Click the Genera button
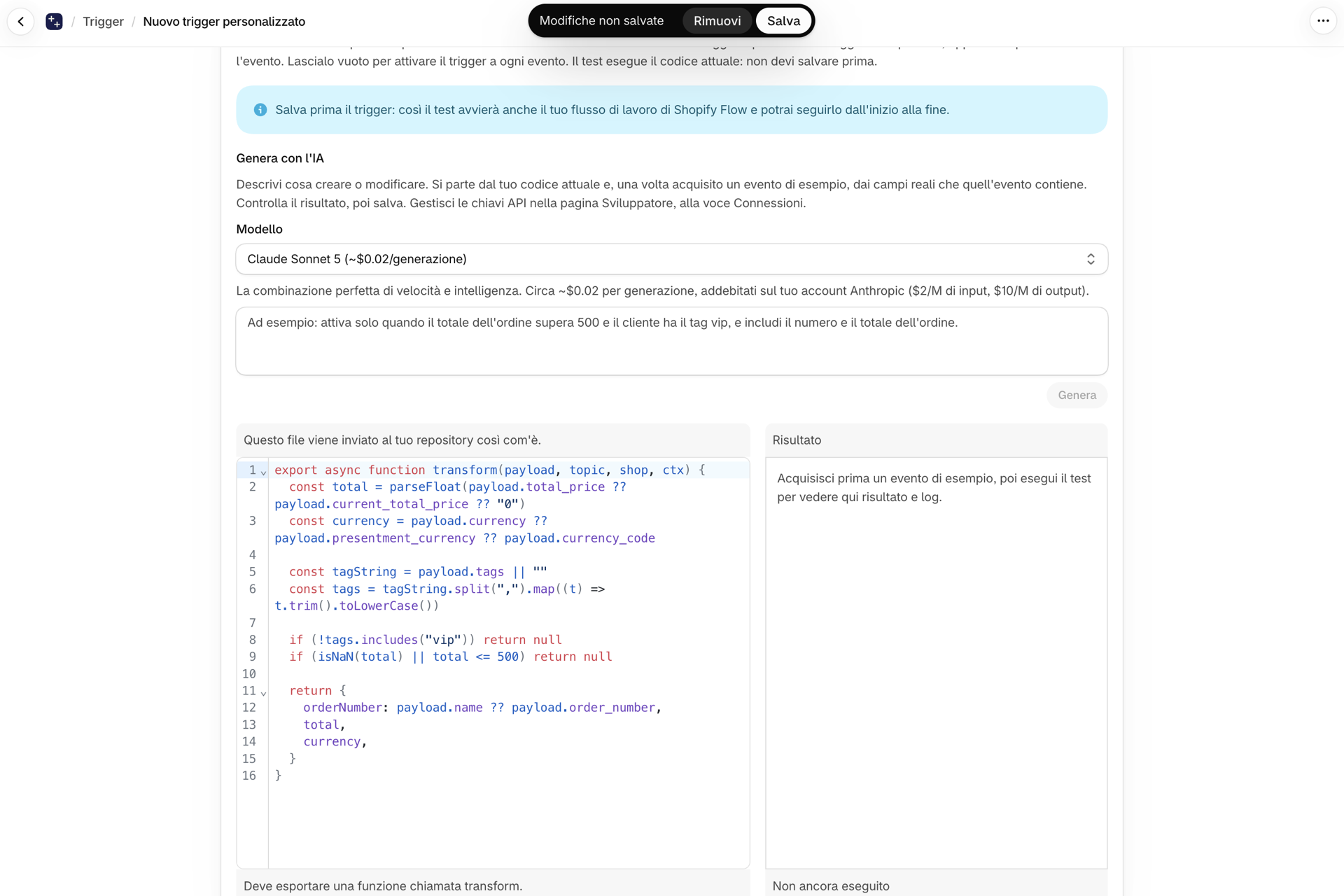This screenshot has height=896, width=1344. coord(1077,395)
